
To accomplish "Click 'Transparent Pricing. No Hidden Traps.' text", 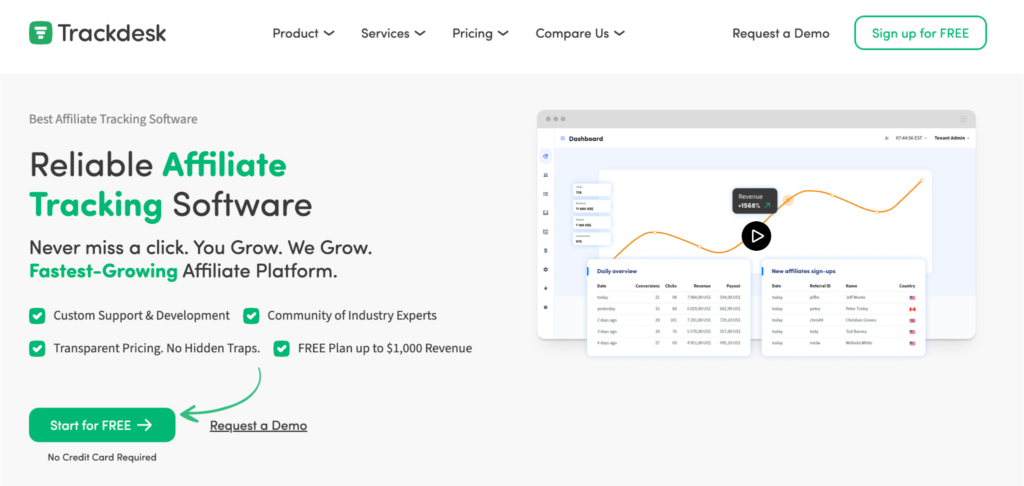I will click(x=157, y=348).
